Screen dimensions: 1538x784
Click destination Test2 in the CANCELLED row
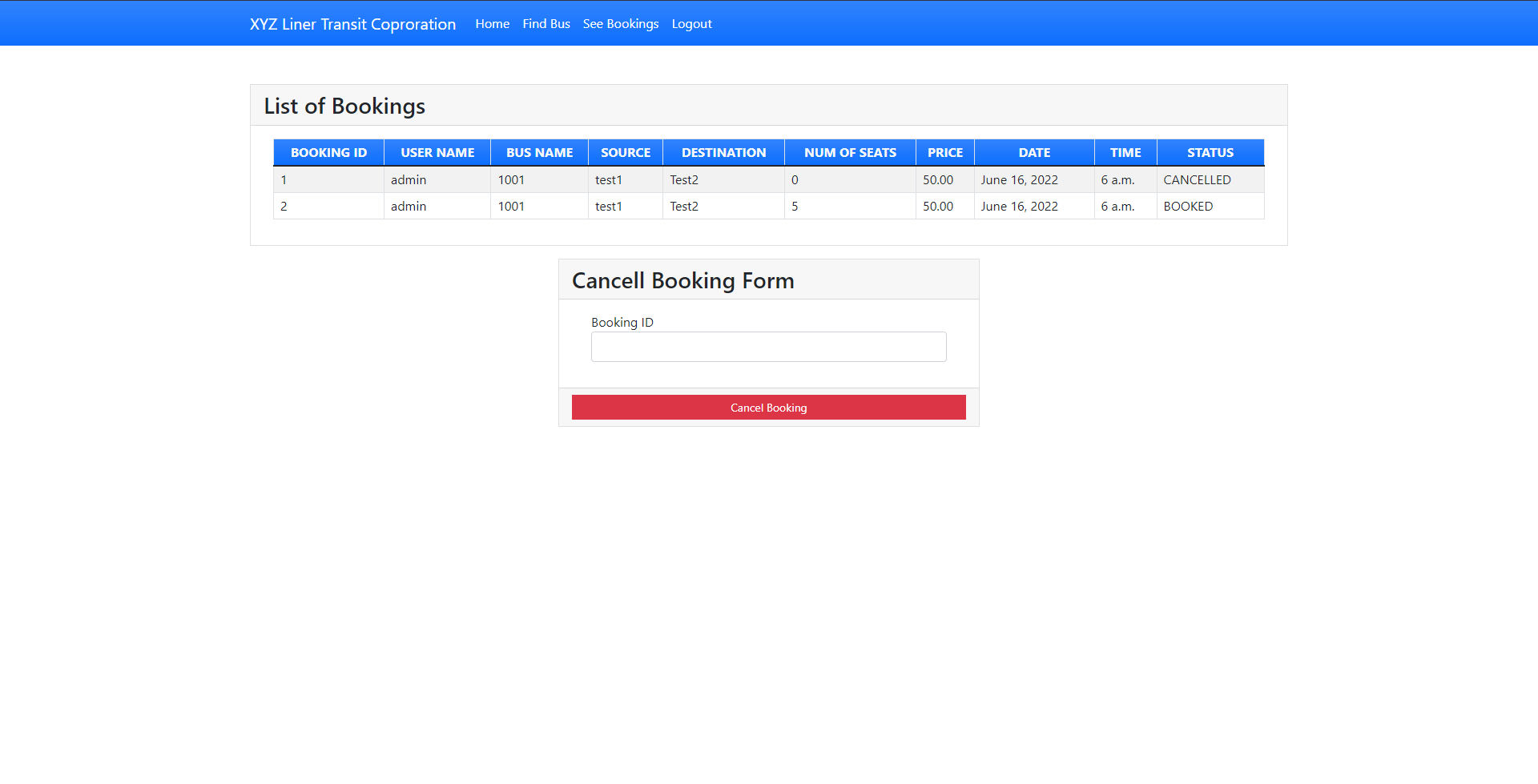click(x=724, y=180)
